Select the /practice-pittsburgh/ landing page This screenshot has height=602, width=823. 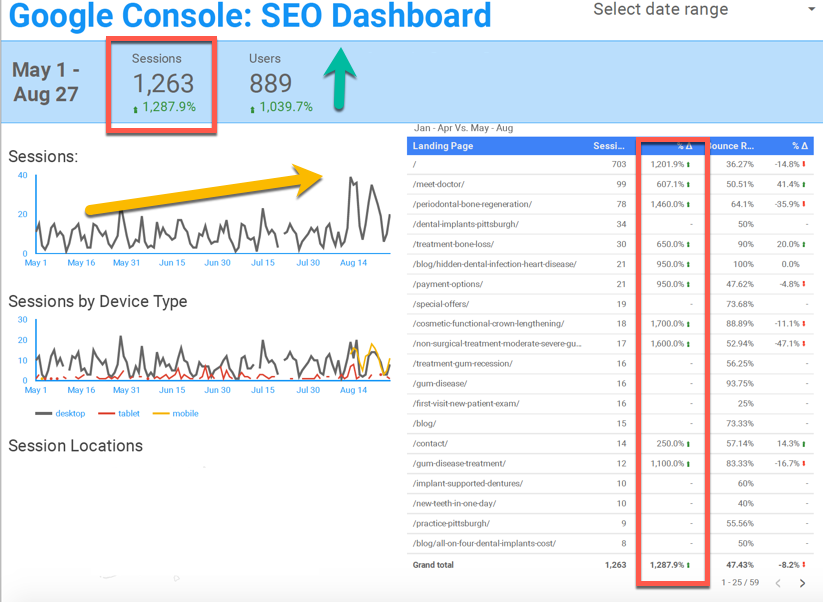click(x=451, y=523)
